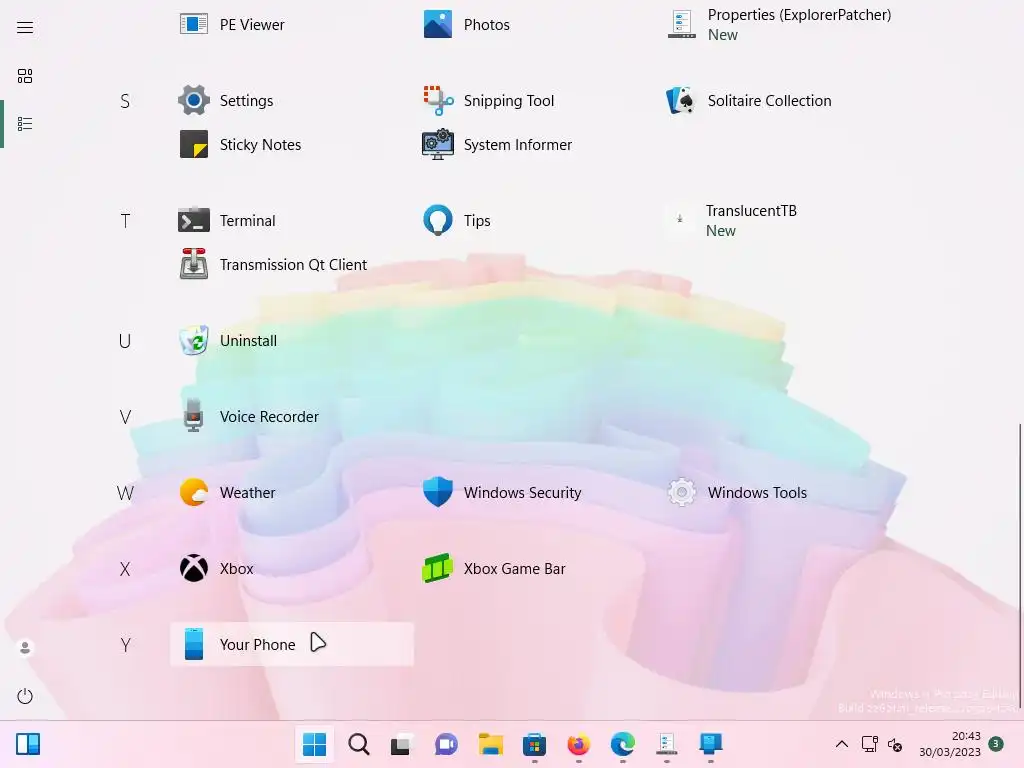Image resolution: width=1024 pixels, height=768 pixels.
Task: Switch to Microsoft Edge on taskbar
Action: pyautogui.click(x=622, y=744)
